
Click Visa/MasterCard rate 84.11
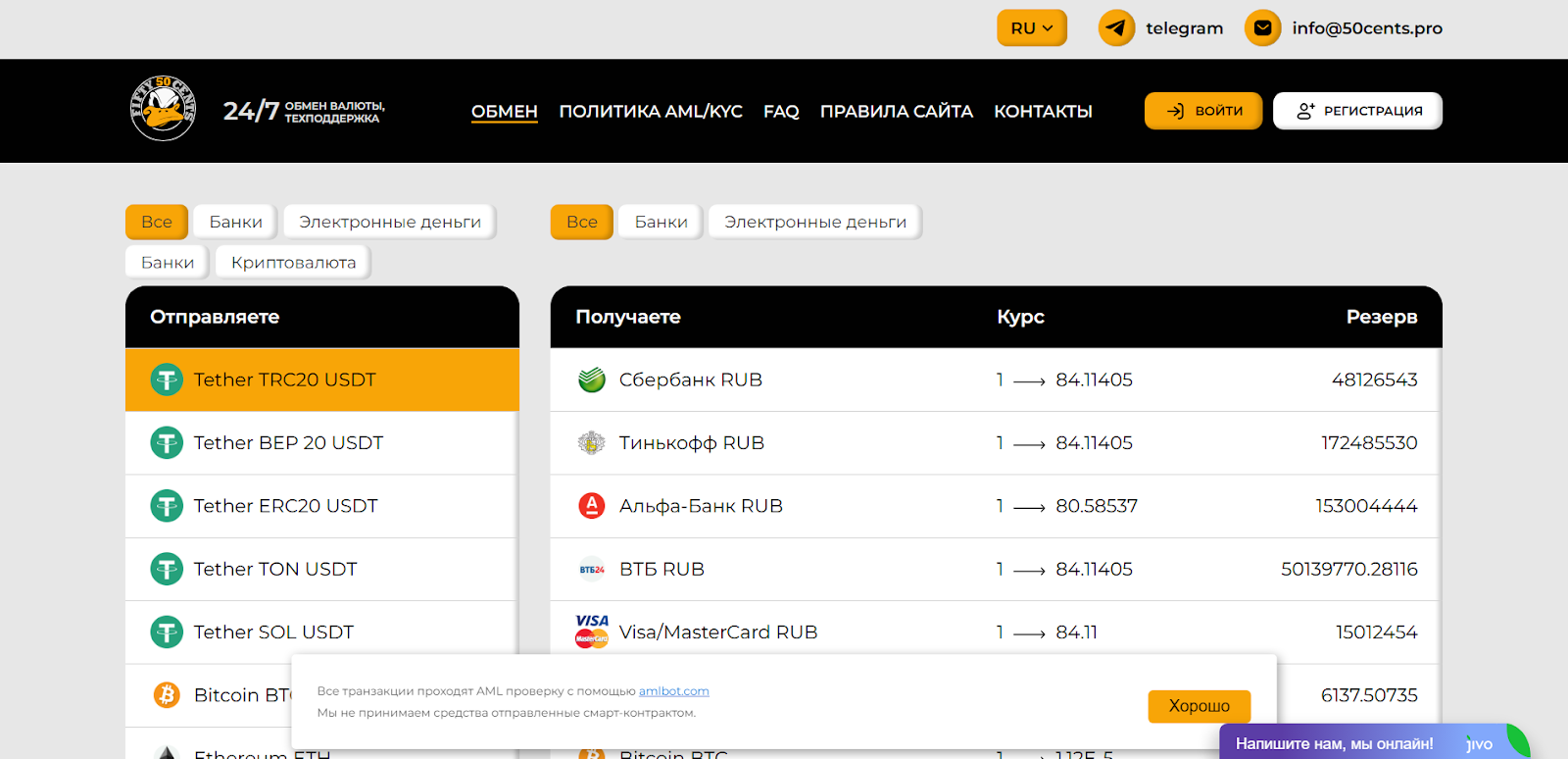click(x=1076, y=632)
